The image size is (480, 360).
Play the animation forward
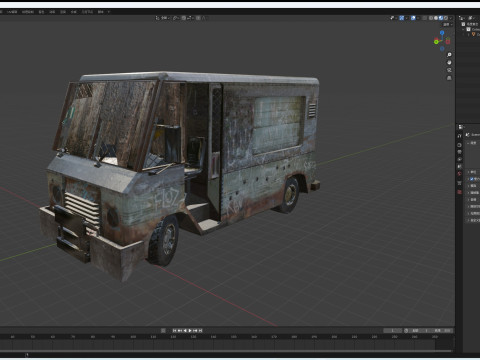(x=190, y=330)
